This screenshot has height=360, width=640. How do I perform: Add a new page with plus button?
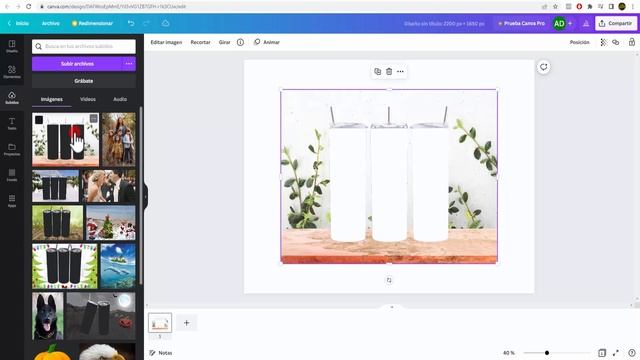coord(187,323)
